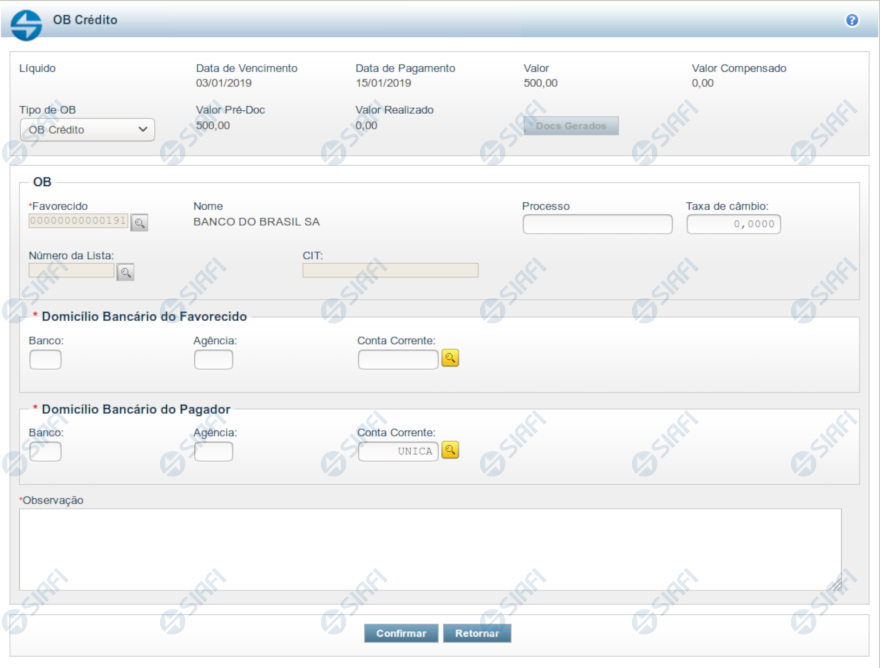Image resolution: width=880 pixels, height=668 pixels.
Task: Open the Favorecido search magnifier icon
Action: (x=140, y=223)
